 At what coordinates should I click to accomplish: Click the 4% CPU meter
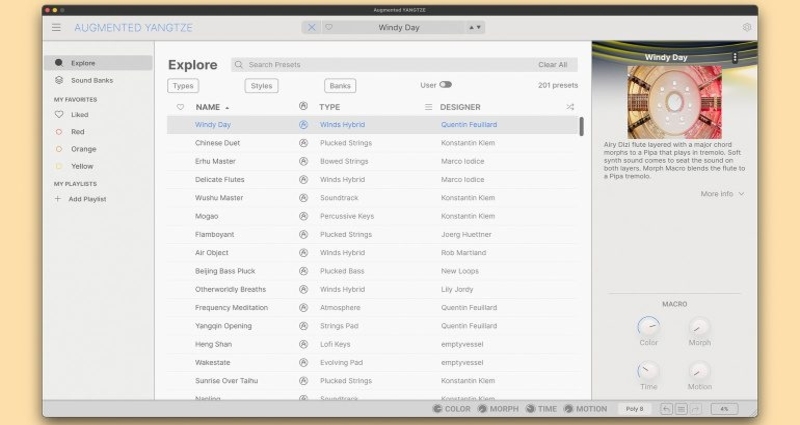click(x=724, y=409)
